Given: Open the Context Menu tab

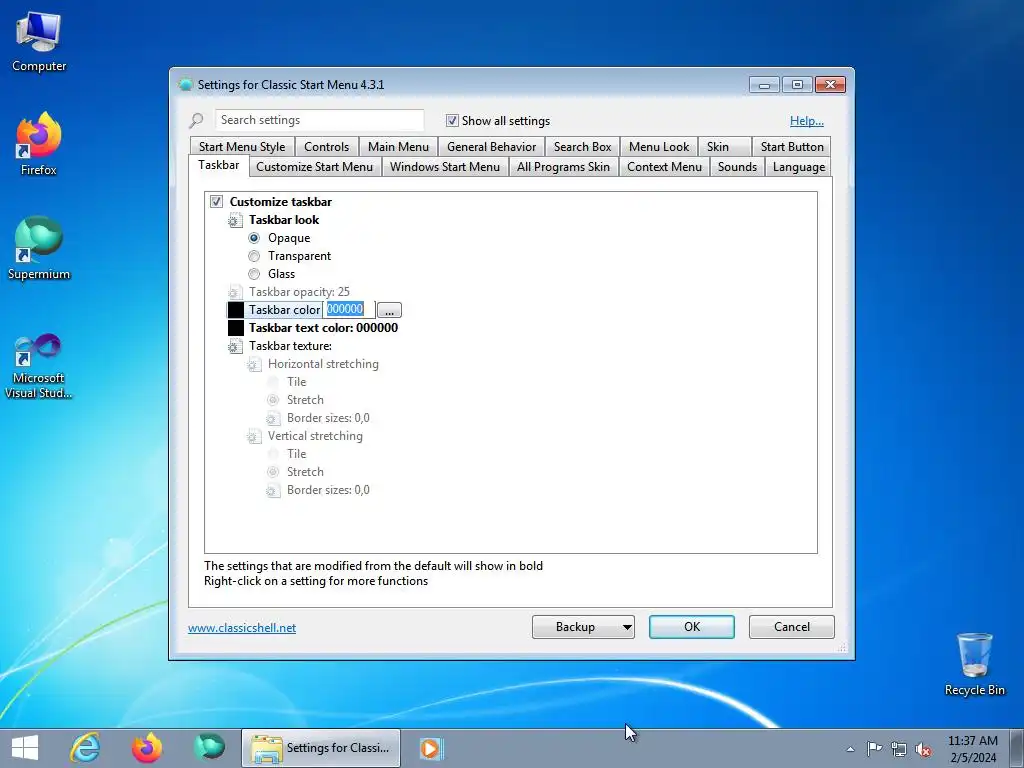Looking at the screenshot, I should click(x=664, y=167).
